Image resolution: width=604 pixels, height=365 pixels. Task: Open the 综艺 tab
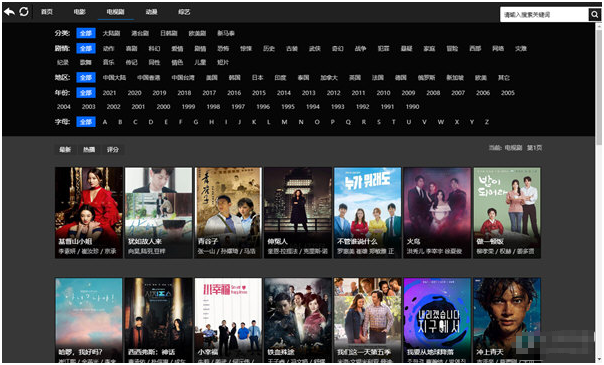tap(184, 12)
